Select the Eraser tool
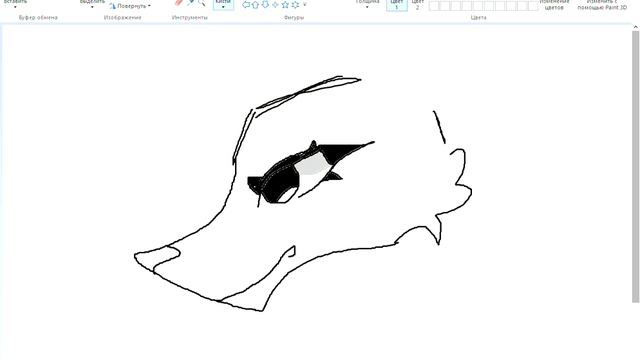The image size is (640, 360). [x=179, y=3]
